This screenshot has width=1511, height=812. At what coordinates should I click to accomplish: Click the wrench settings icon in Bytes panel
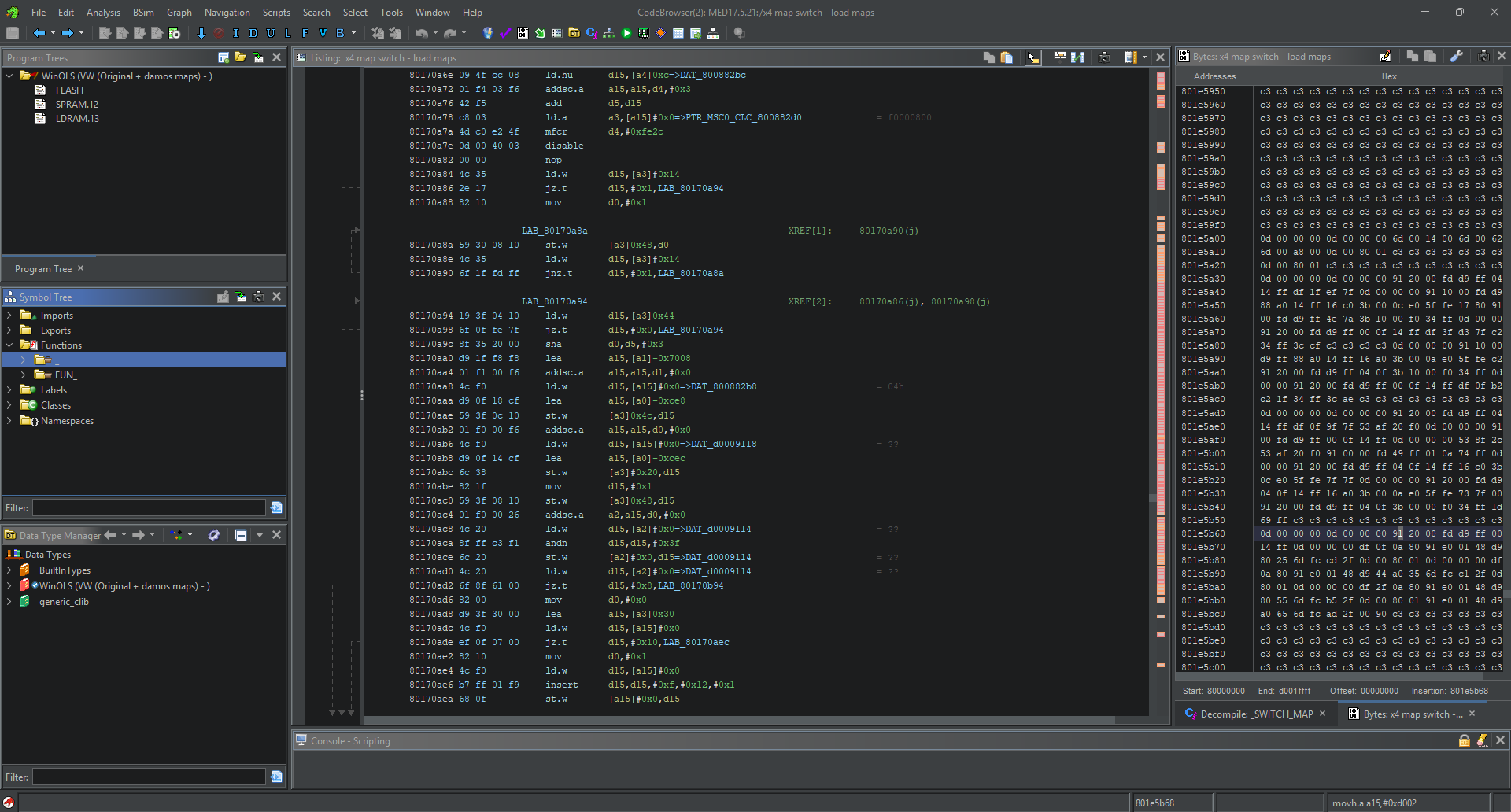click(x=1457, y=57)
